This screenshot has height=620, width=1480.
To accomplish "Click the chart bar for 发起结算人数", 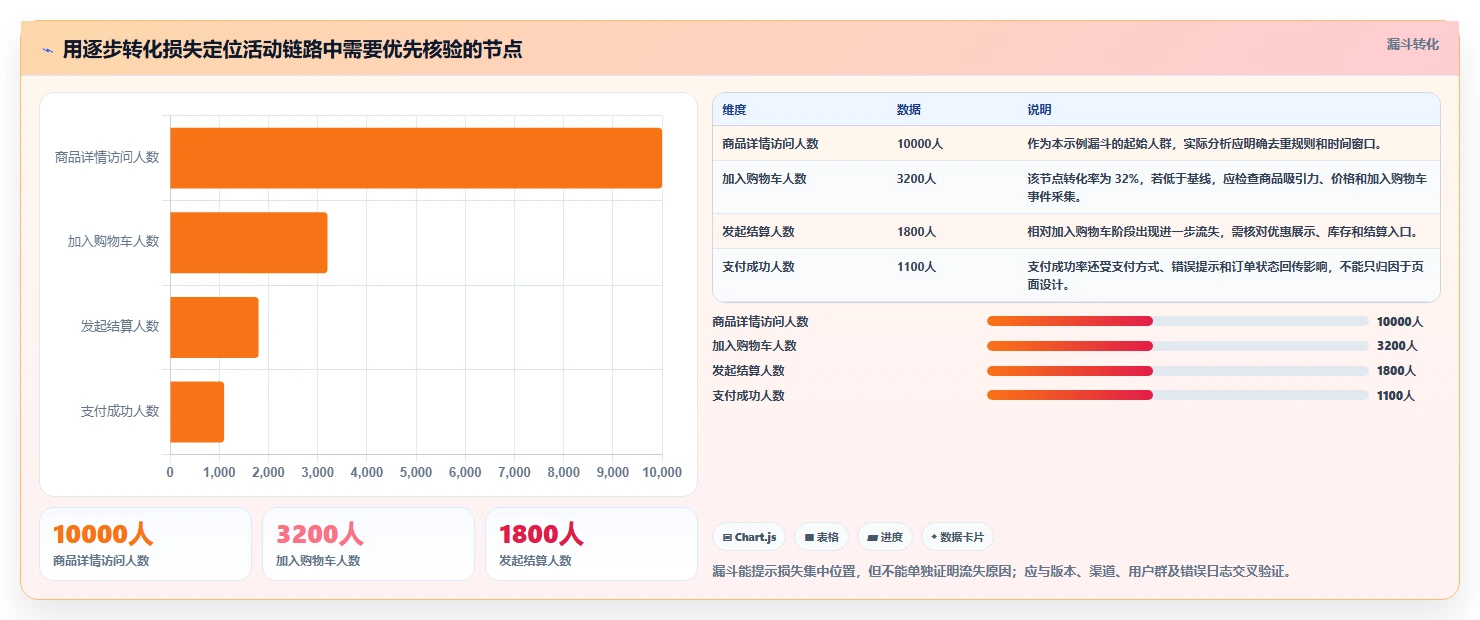I will [214, 327].
